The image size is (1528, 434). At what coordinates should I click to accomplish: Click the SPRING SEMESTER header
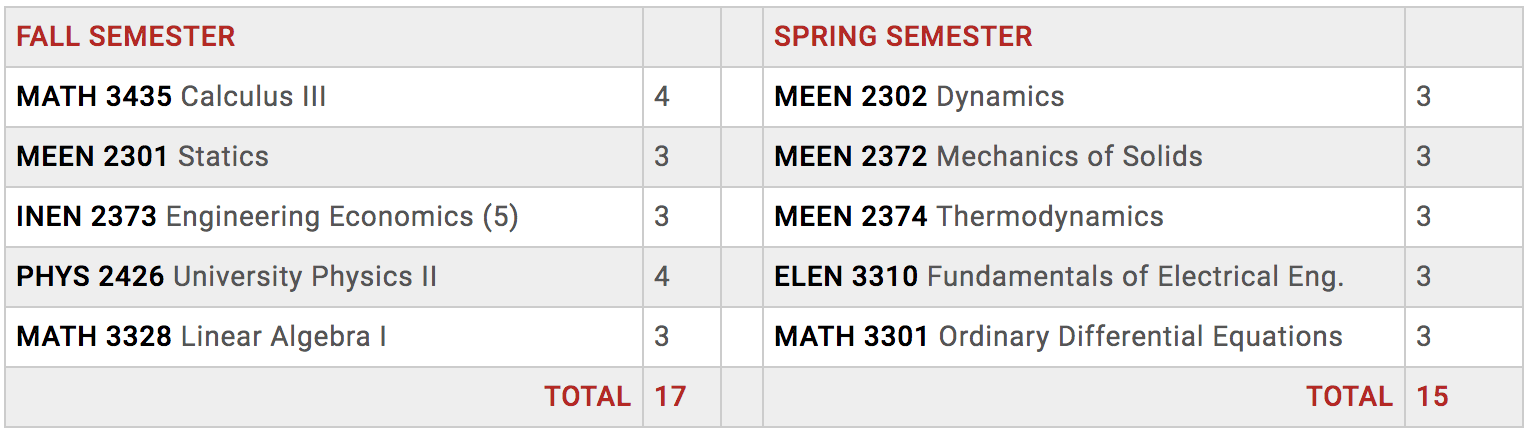[x=903, y=37]
